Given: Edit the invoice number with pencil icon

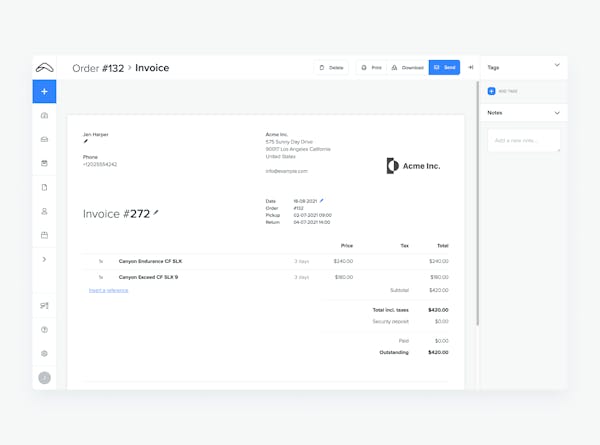Looking at the screenshot, I should pos(156,212).
